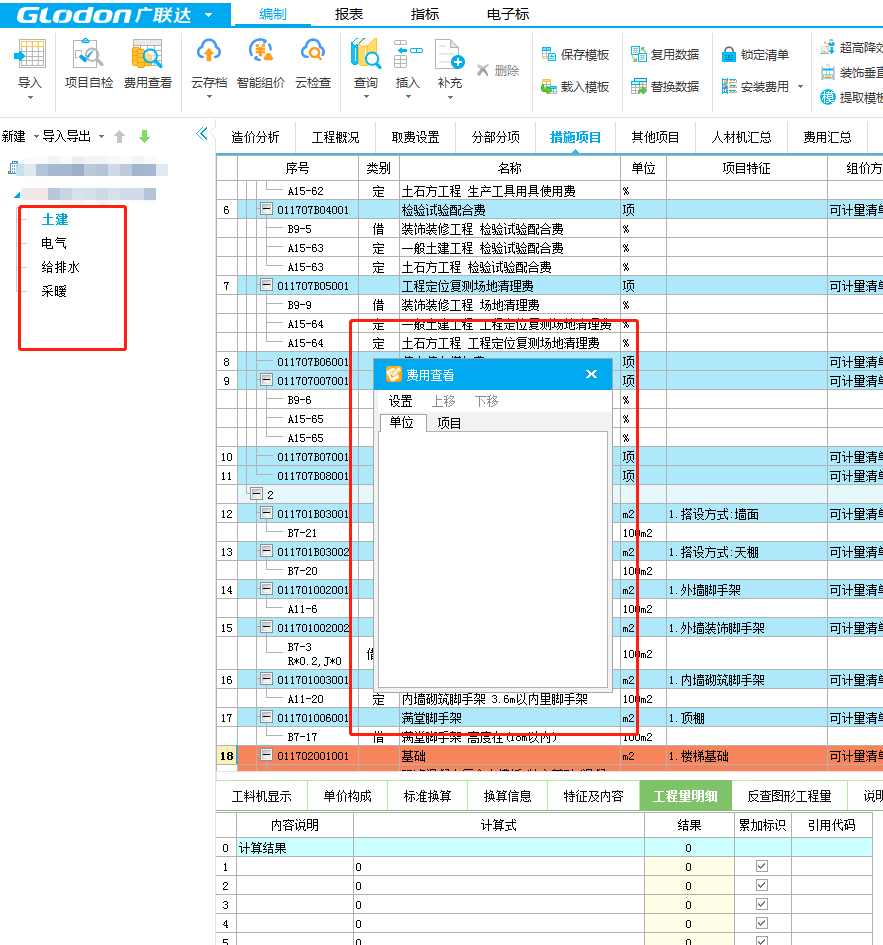Collapse row 011707B05001 tree node
The image size is (883, 945).
pyautogui.click(x=266, y=285)
